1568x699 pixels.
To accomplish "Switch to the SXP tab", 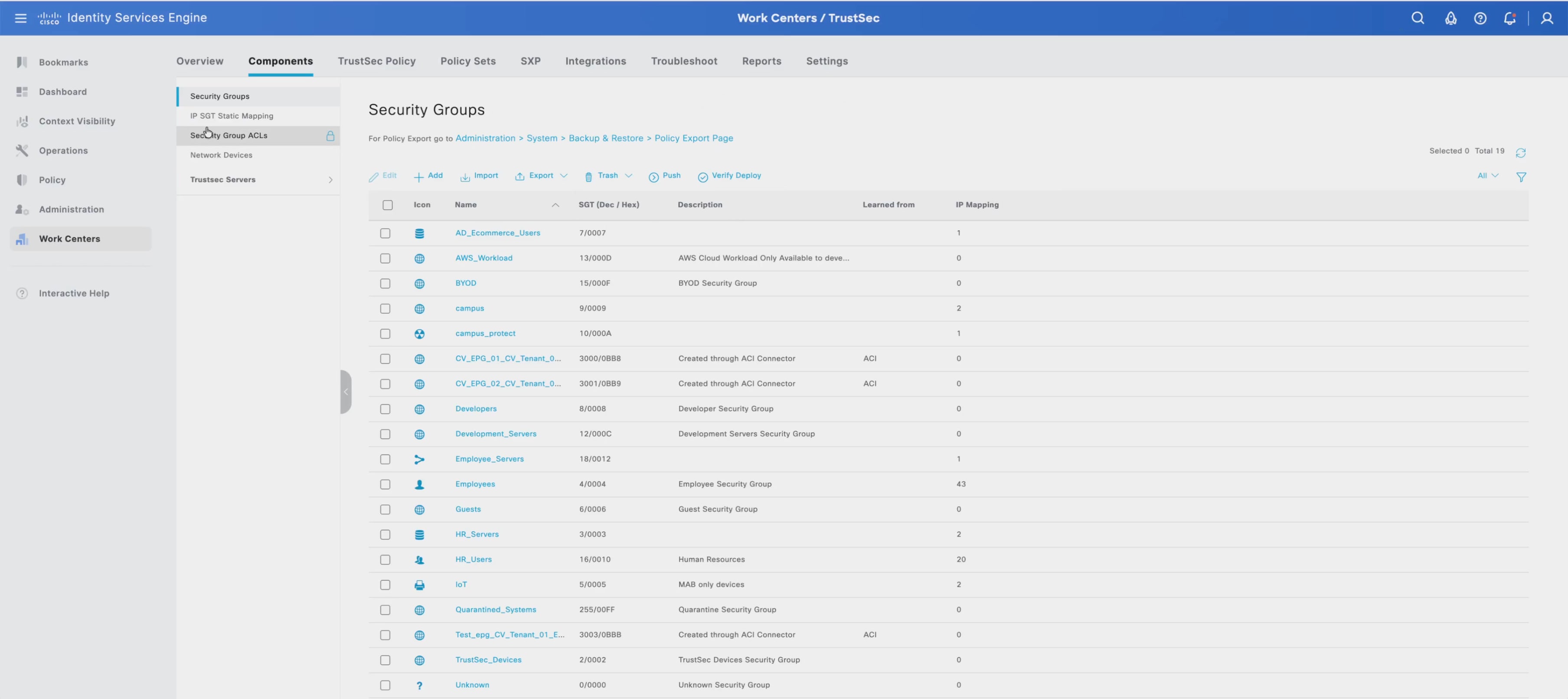I will tap(530, 61).
